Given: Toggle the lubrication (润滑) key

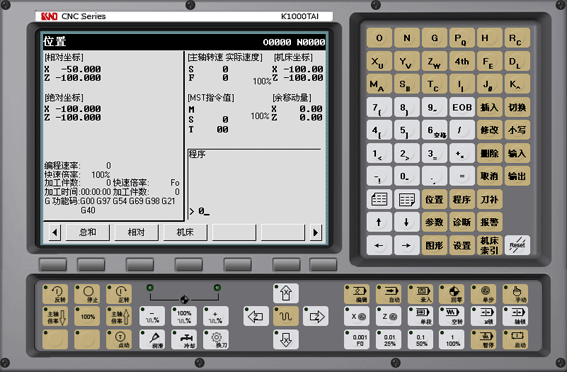Looking at the screenshot, I should pos(152,339).
